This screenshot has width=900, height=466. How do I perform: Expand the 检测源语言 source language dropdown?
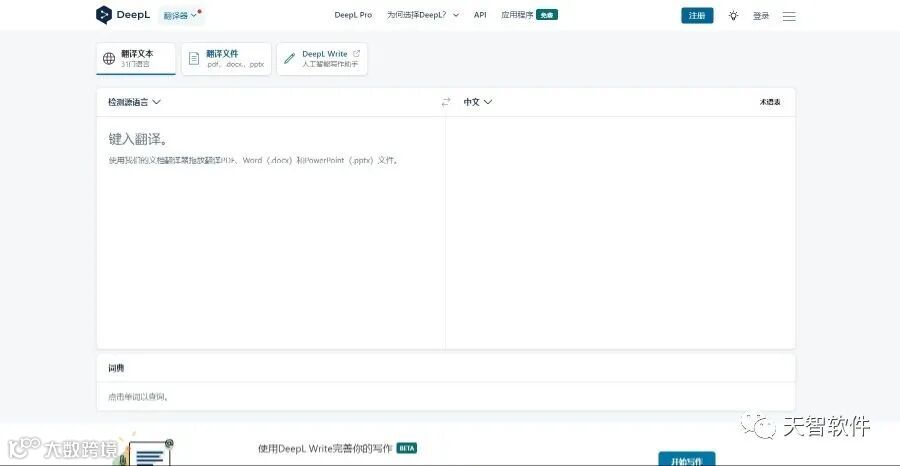pos(135,102)
